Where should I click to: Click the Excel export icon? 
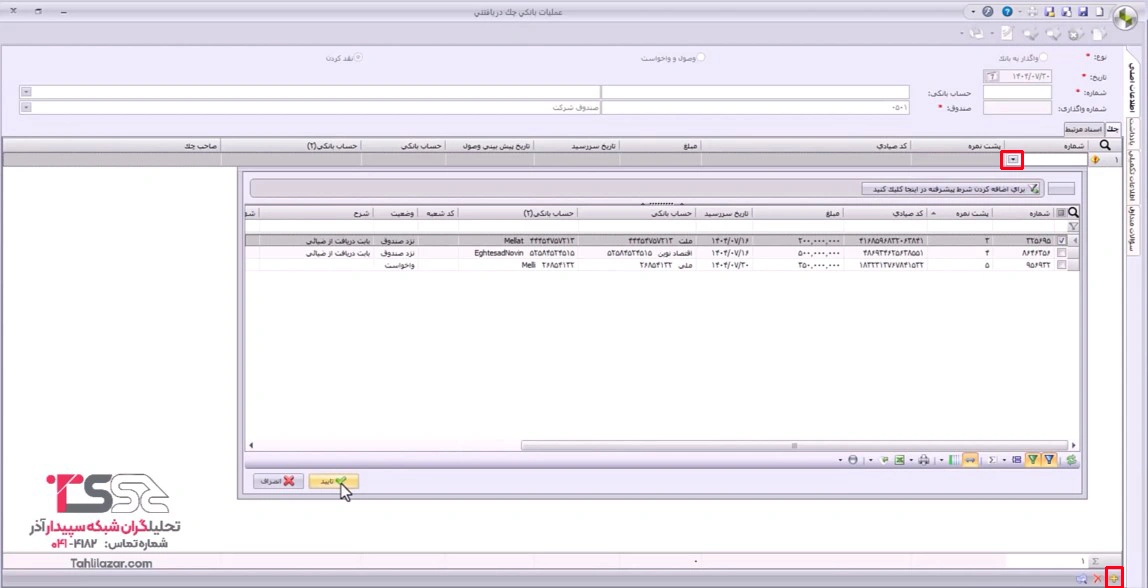[x=899, y=460]
